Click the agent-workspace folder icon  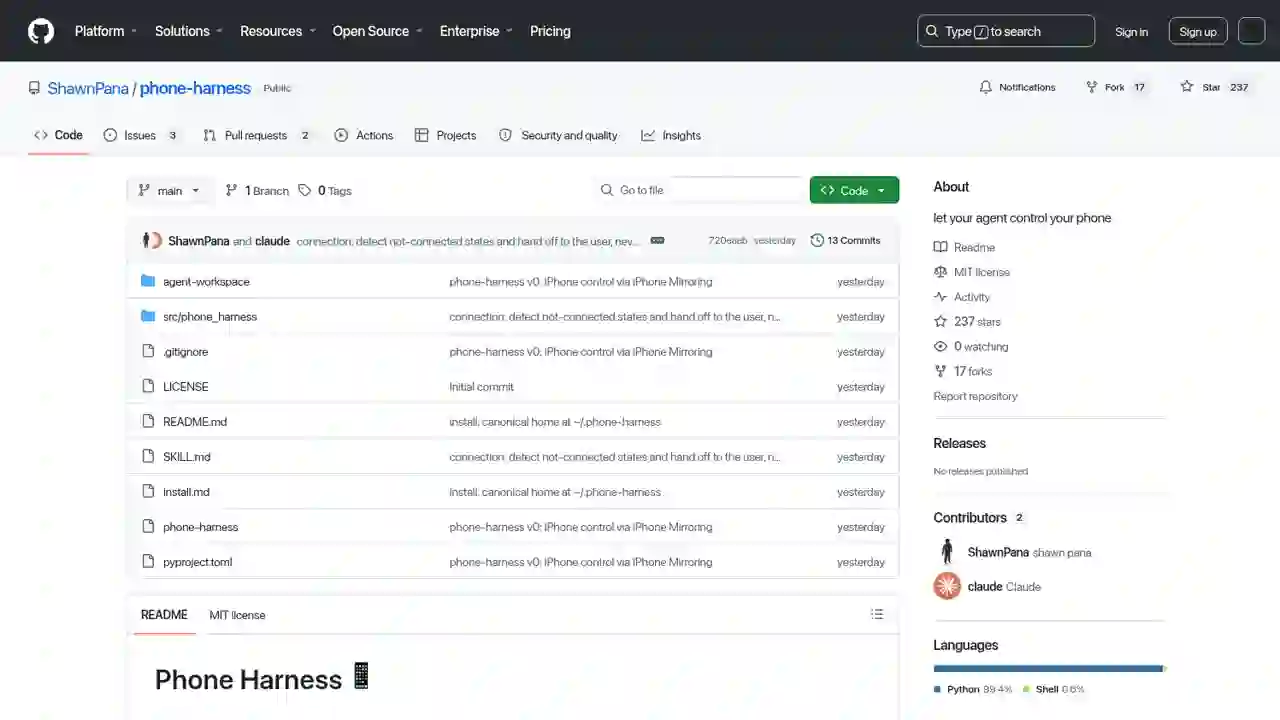pyautogui.click(x=148, y=281)
